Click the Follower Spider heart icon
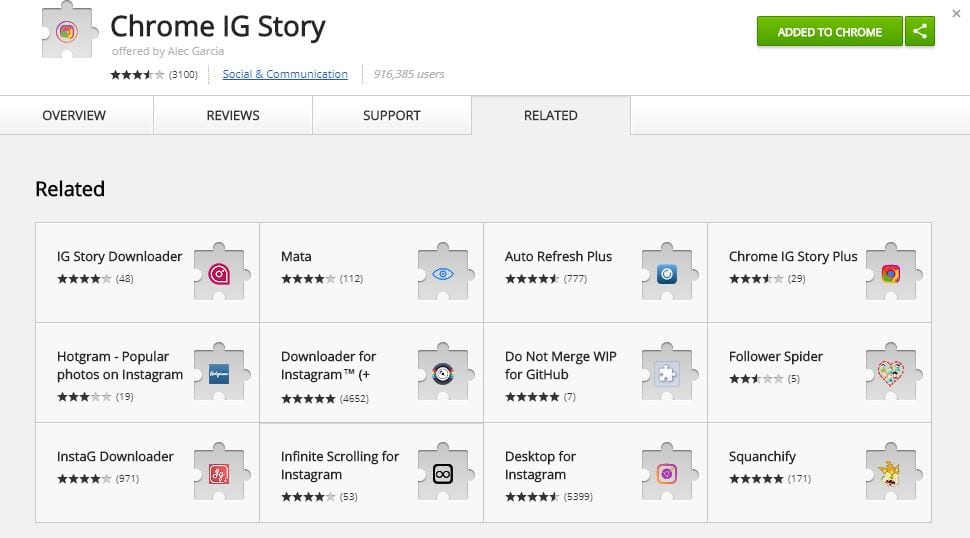970x538 pixels. (893, 372)
